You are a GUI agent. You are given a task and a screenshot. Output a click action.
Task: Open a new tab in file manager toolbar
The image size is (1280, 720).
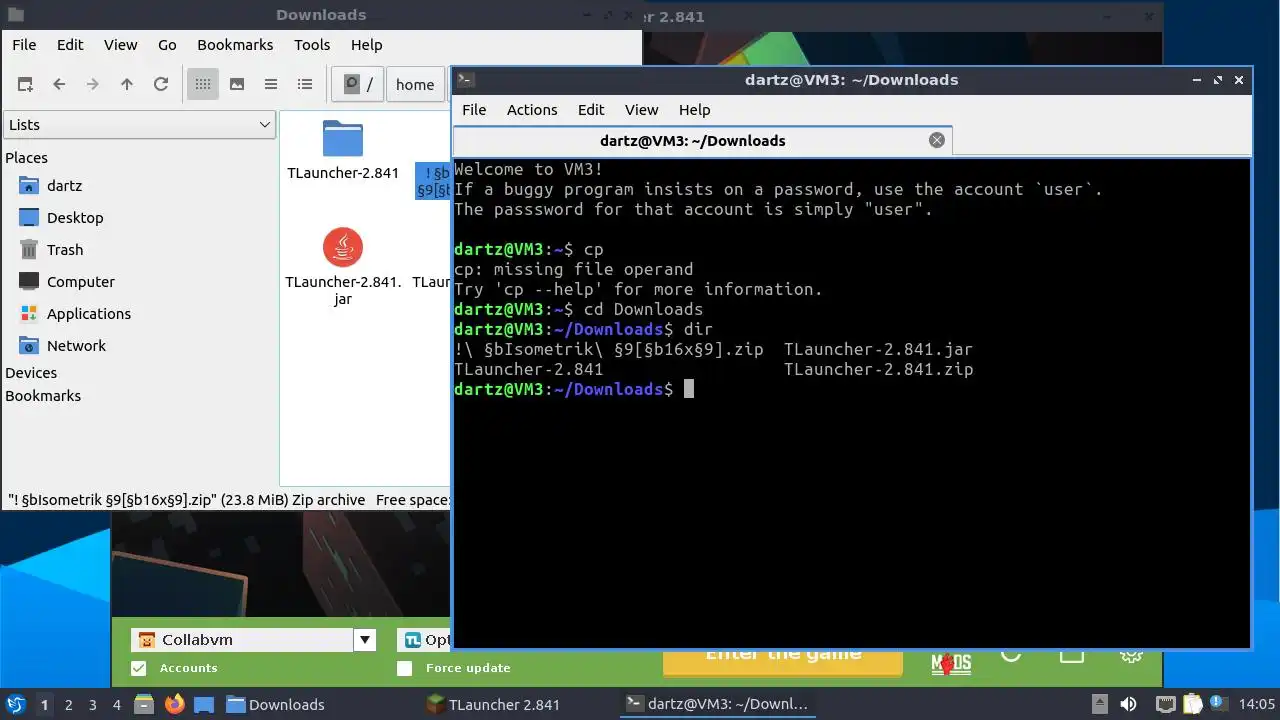click(x=25, y=84)
